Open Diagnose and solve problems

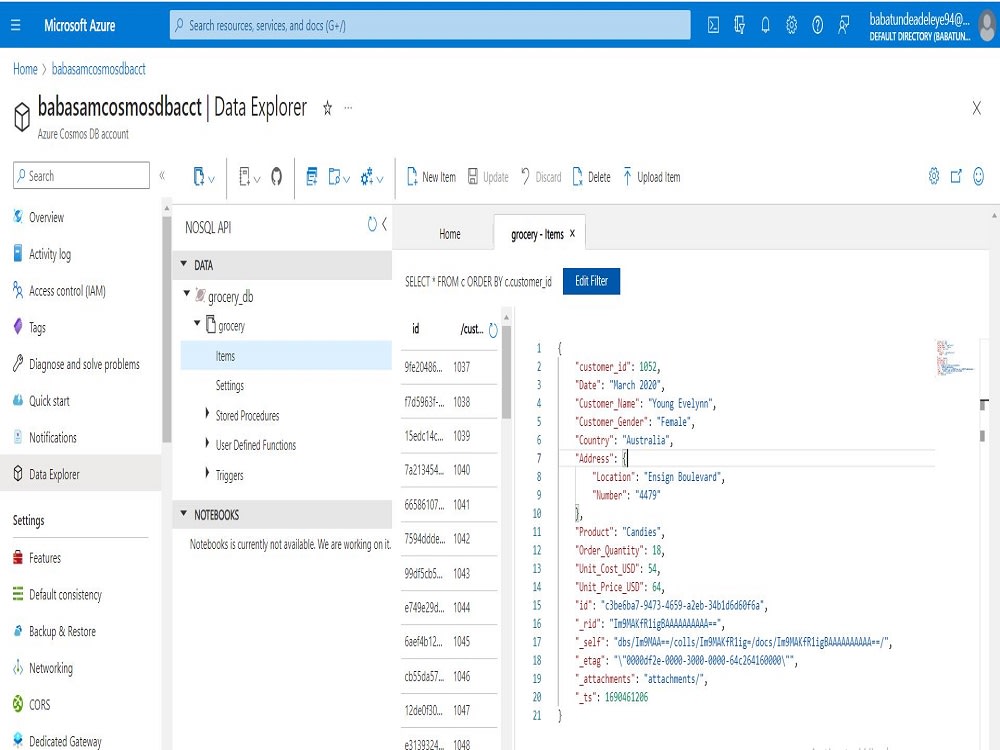pyautogui.click(x=84, y=364)
